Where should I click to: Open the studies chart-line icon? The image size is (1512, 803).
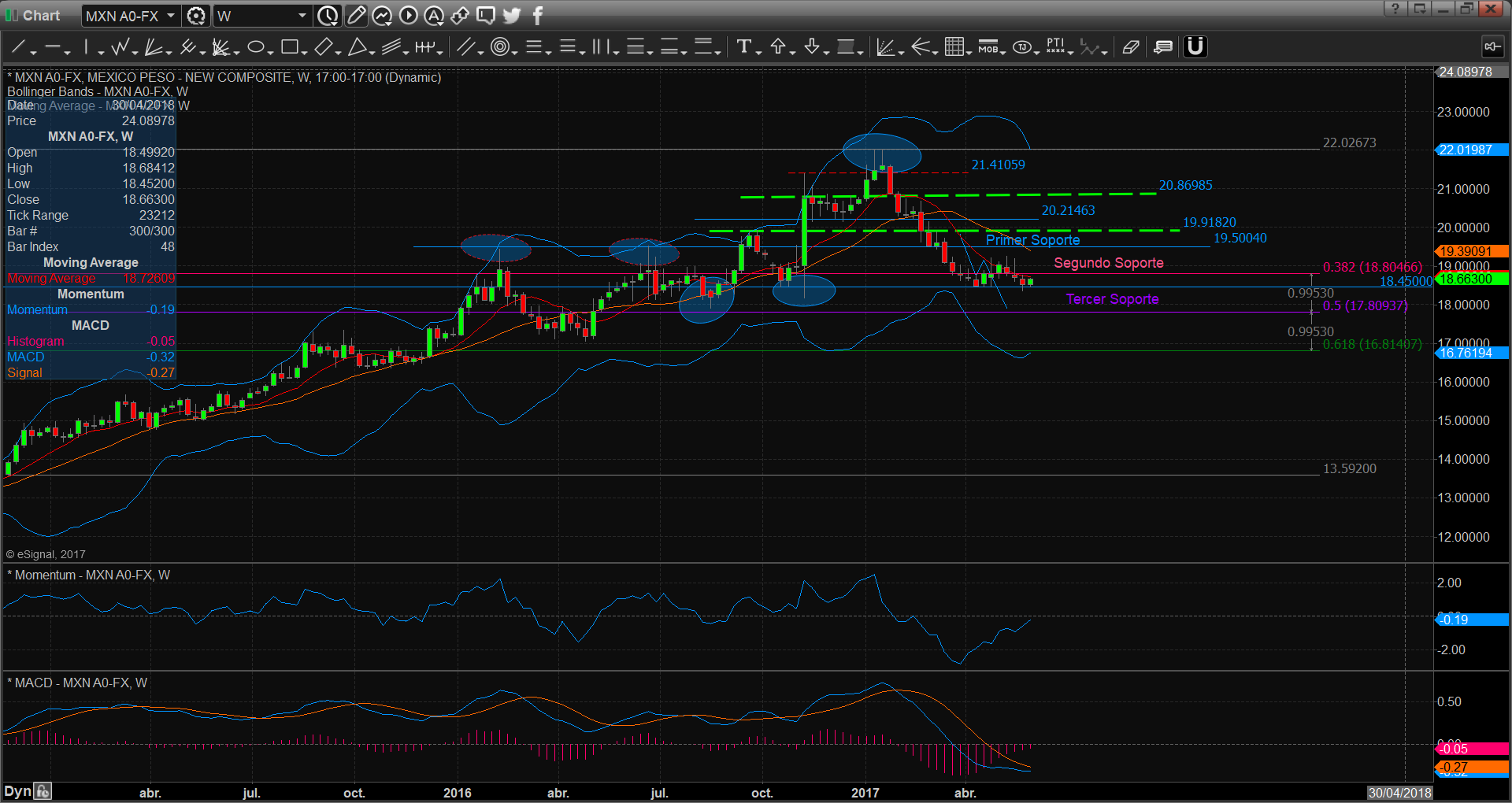point(382,16)
